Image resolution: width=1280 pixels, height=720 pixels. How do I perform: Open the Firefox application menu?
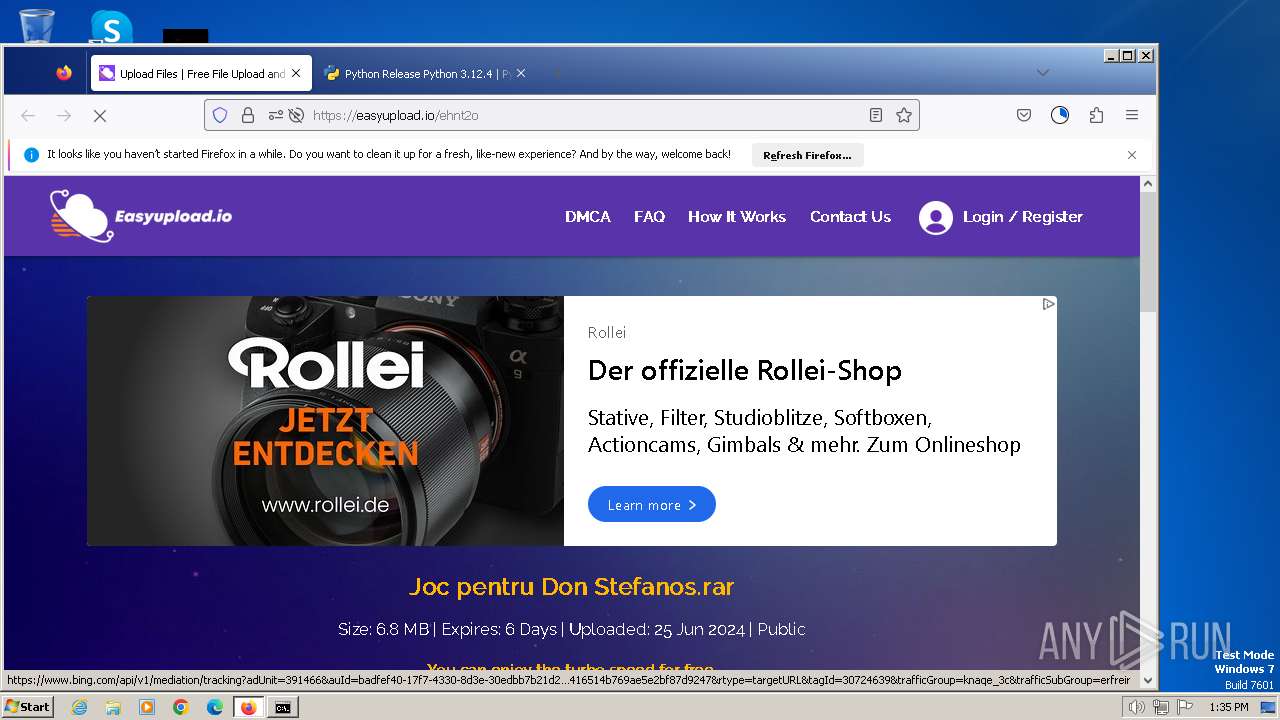click(x=1132, y=115)
